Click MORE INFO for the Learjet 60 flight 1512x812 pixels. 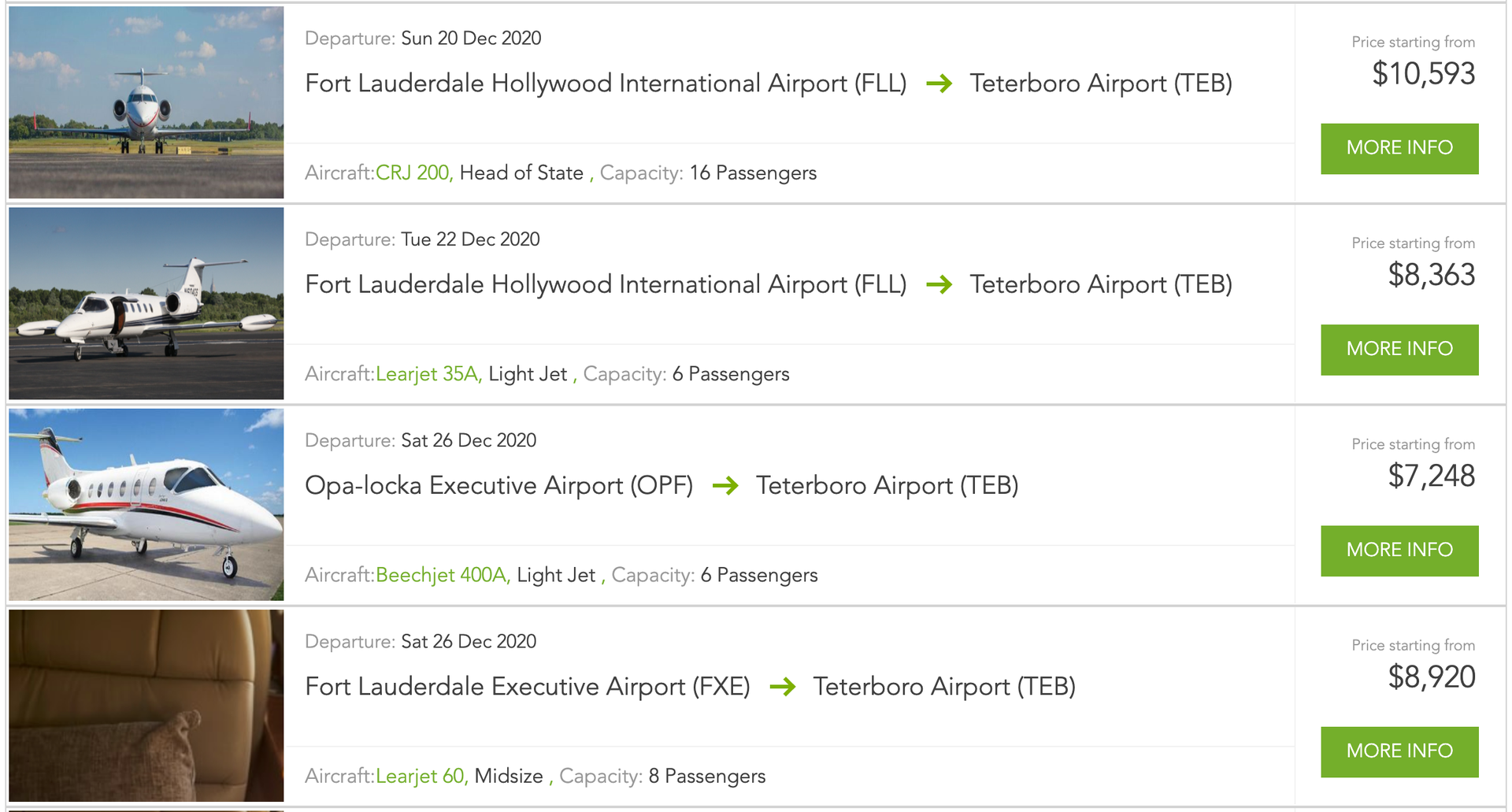click(1399, 751)
